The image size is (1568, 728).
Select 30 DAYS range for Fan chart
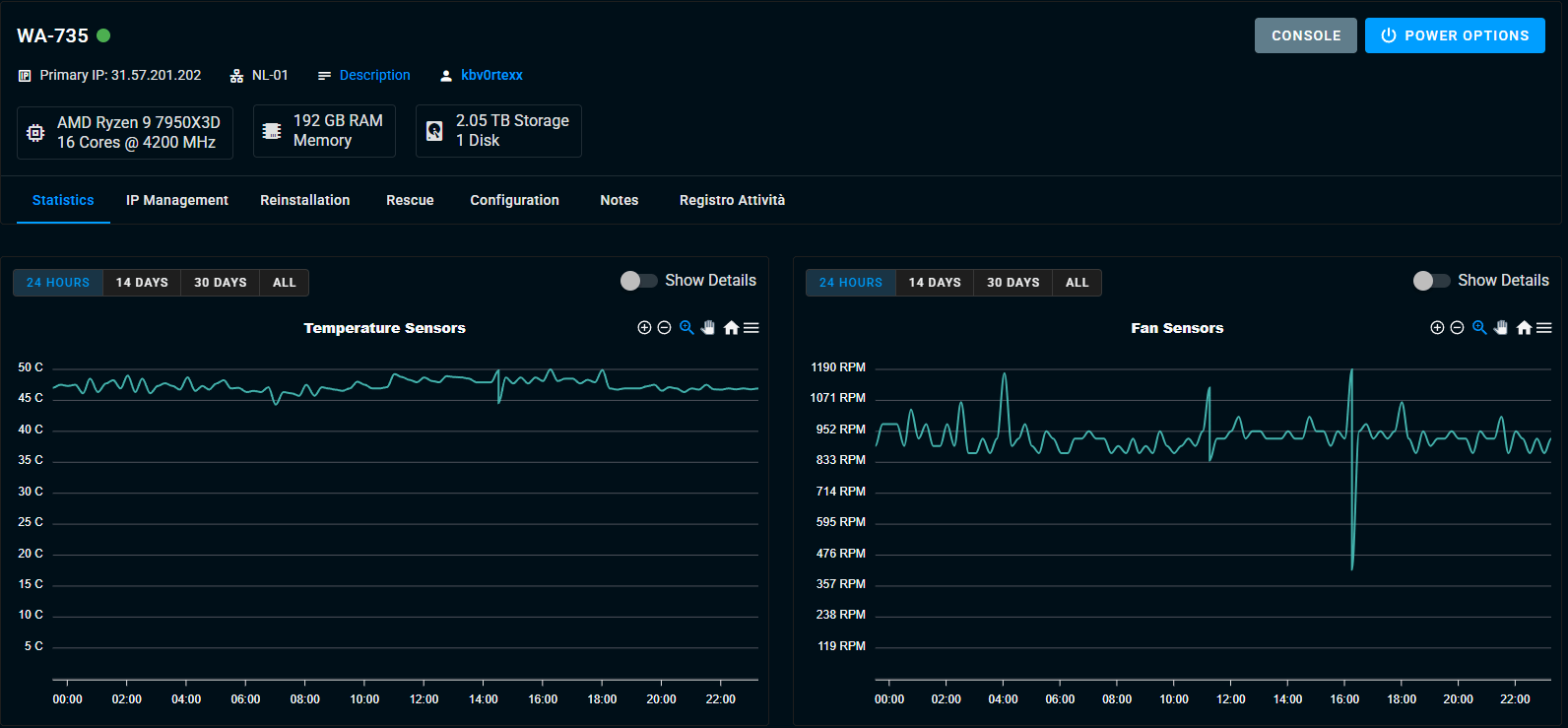tap(1013, 283)
